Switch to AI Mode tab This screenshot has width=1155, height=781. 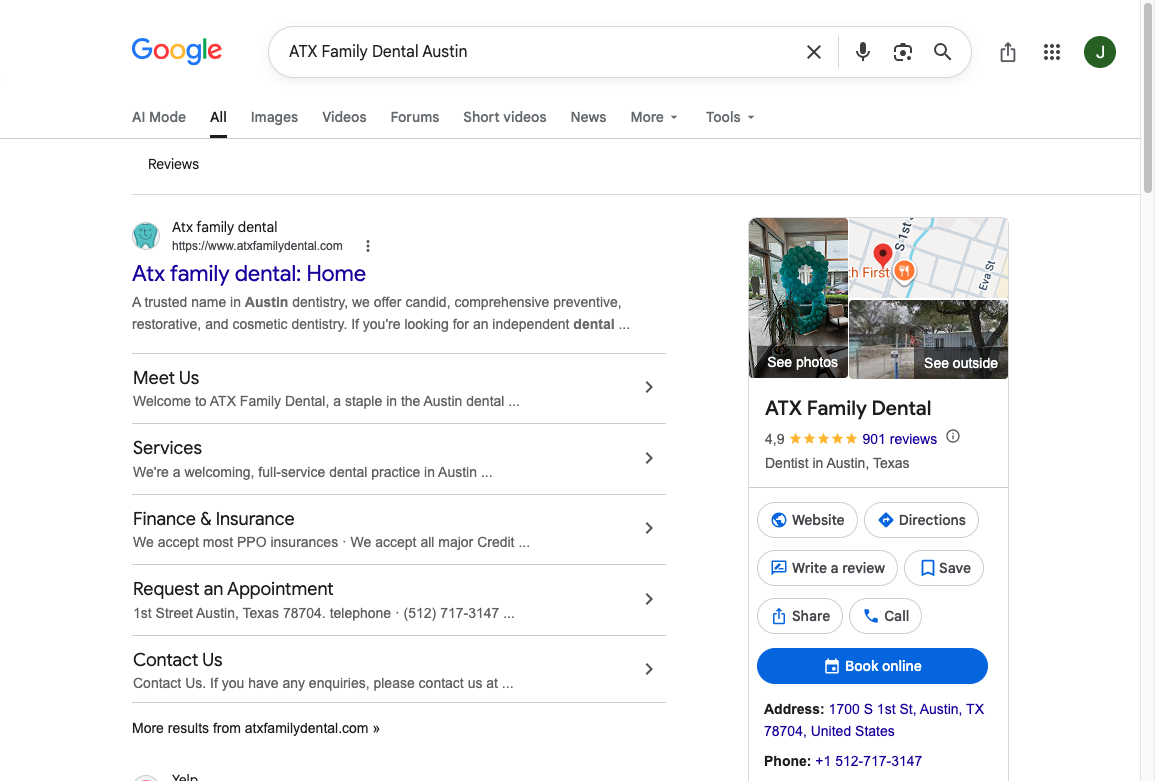tap(158, 117)
